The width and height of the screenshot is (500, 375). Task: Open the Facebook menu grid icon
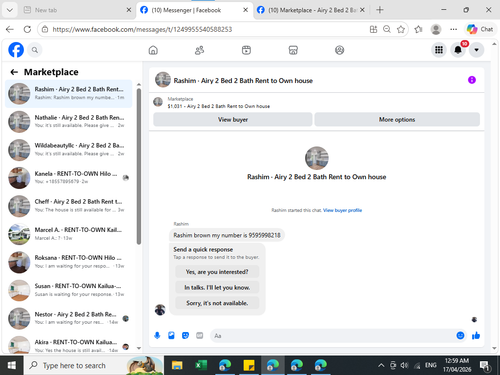(439, 50)
